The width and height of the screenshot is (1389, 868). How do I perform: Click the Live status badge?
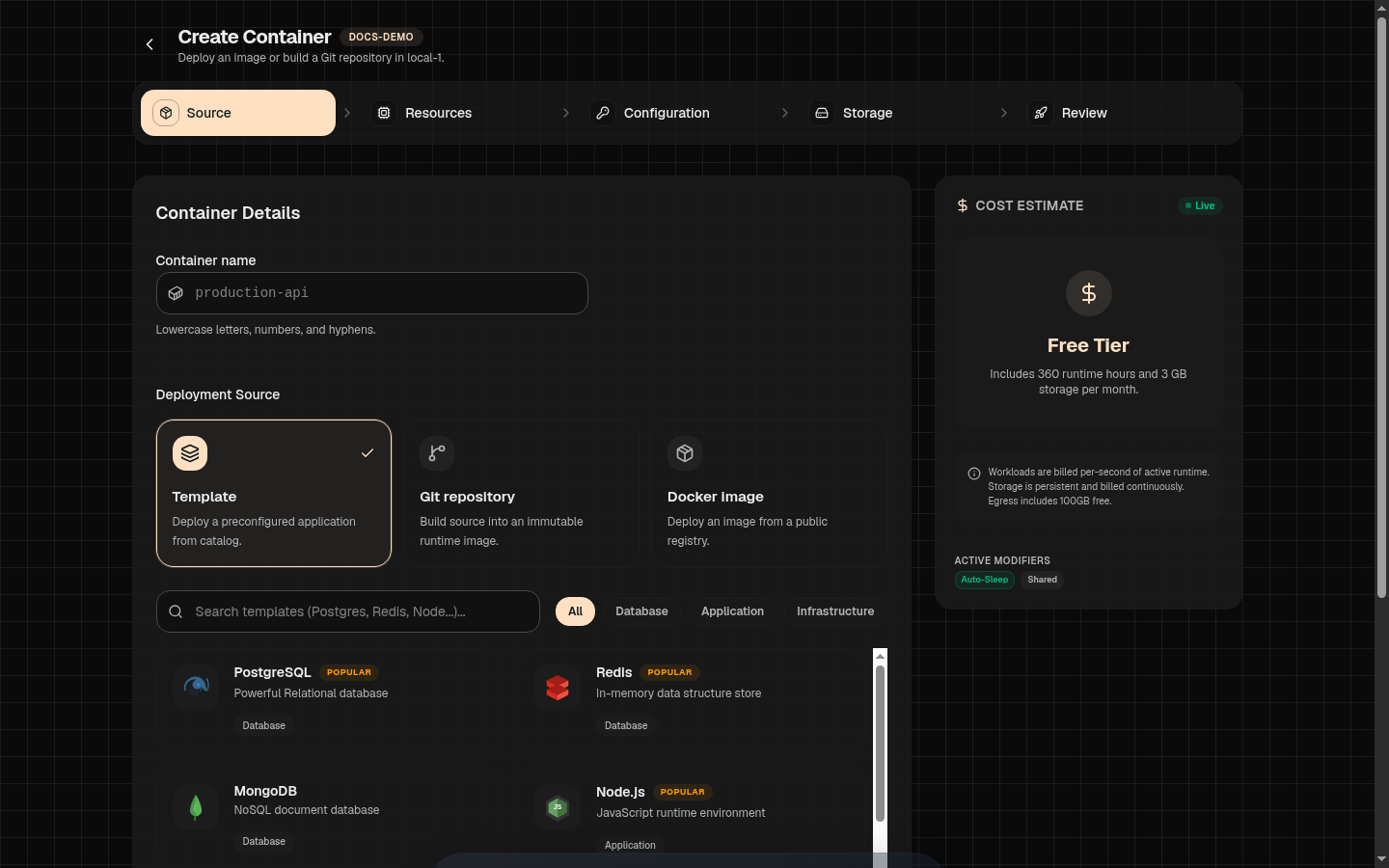coord(1200,205)
